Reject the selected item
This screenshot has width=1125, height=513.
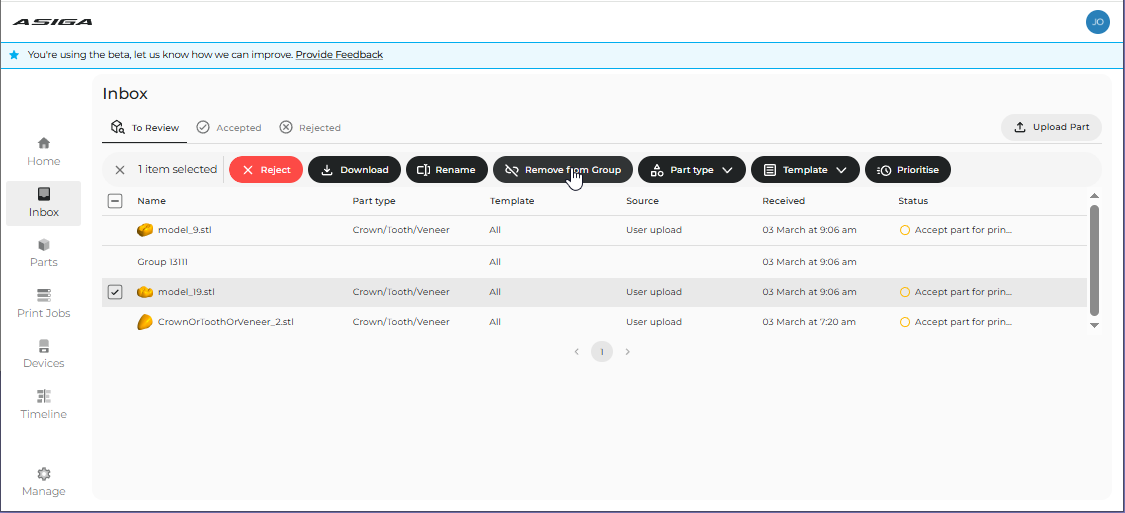tap(266, 170)
